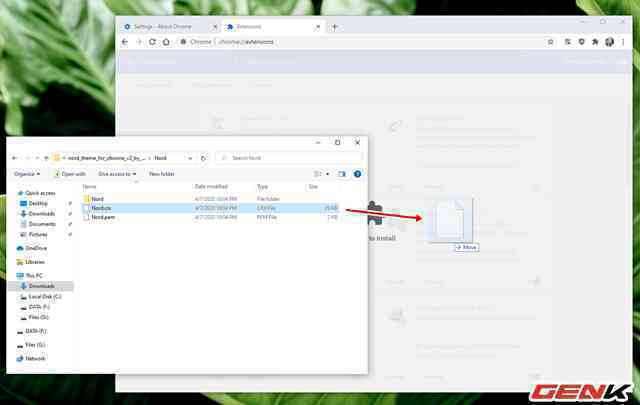Screen dimensions: 640x405
Task: Bookmark this page with the star icon
Action: pos(550,42)
